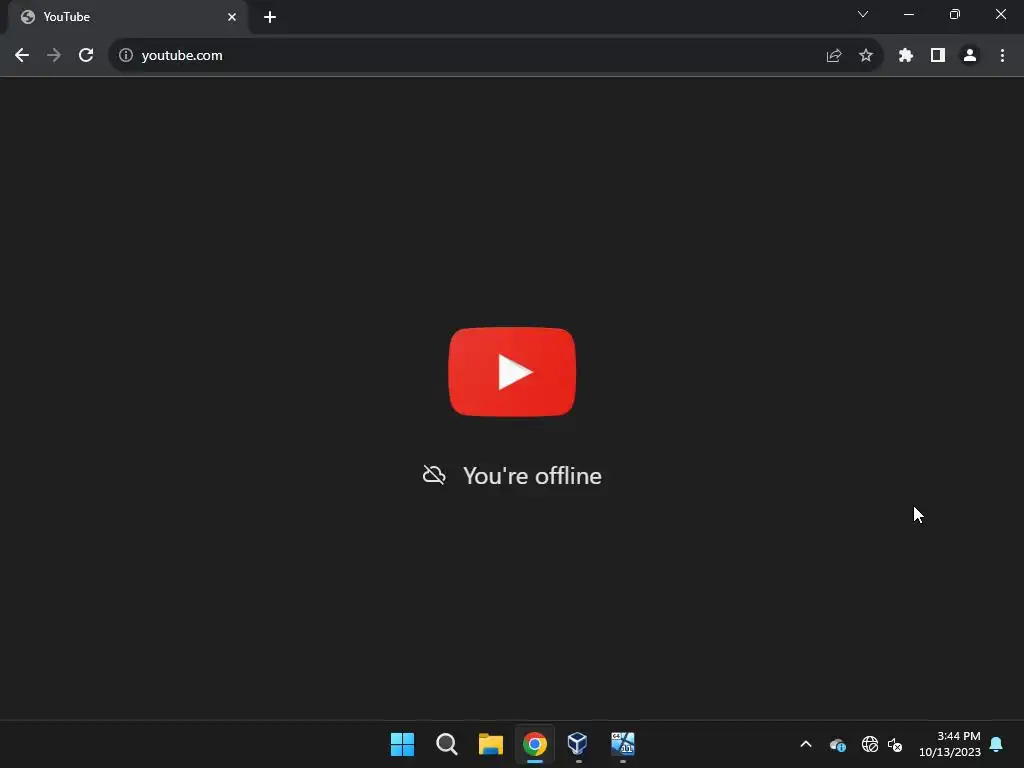
Task: Open the VirtualBox taskbar icon
Action: click(578, 744)
